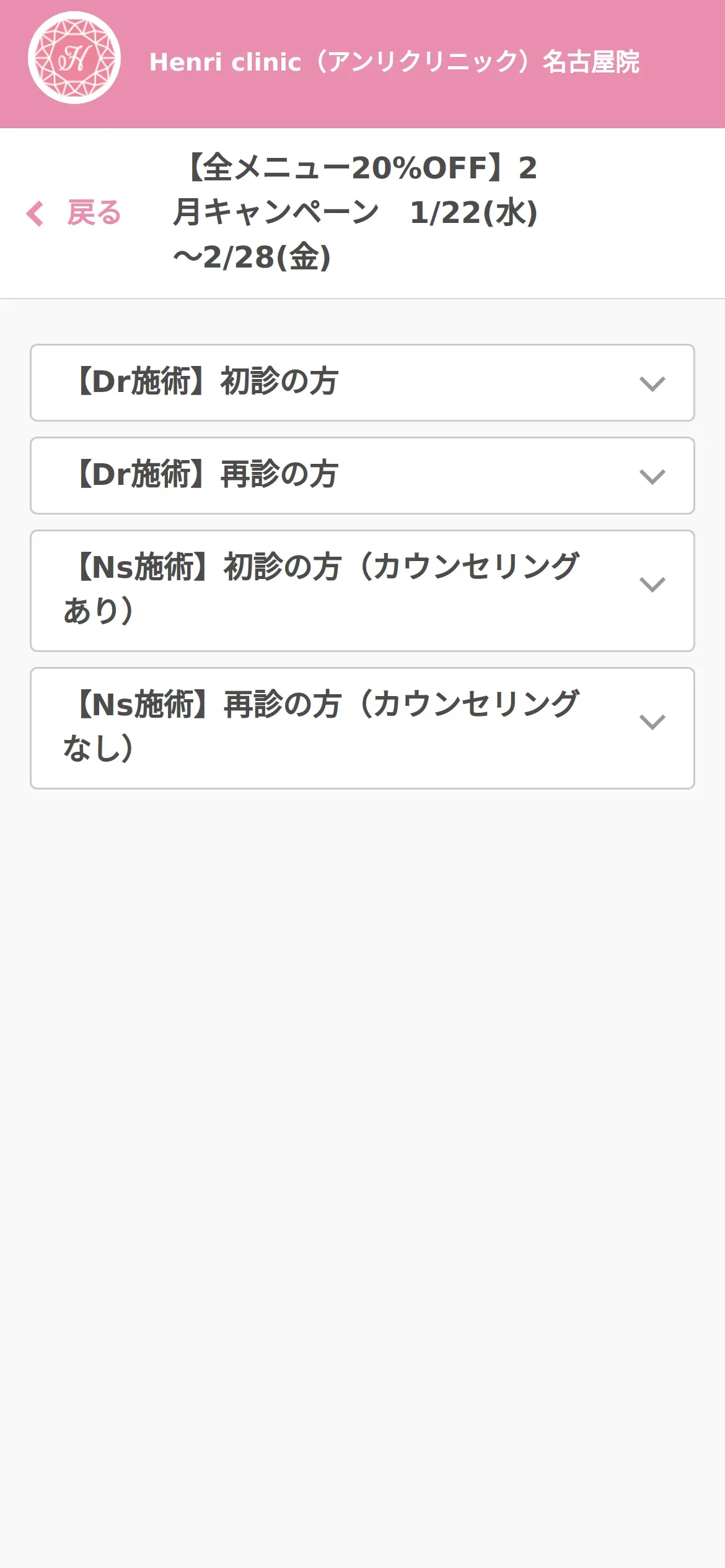Expand chevron for 【Dr施術】初診の方
The width and height of the screenshot is (725, 1568).
[x=652, y=384]
